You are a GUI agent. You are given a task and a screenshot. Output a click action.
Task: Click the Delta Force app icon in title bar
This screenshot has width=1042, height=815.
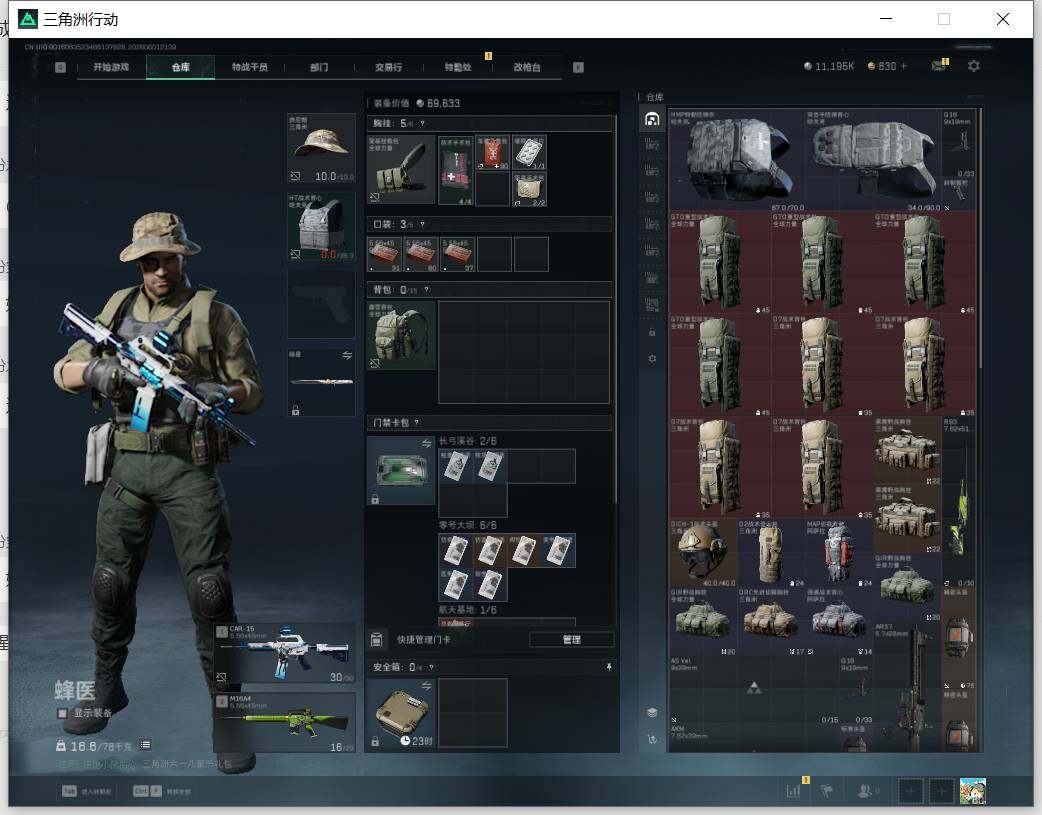[27, 19]
